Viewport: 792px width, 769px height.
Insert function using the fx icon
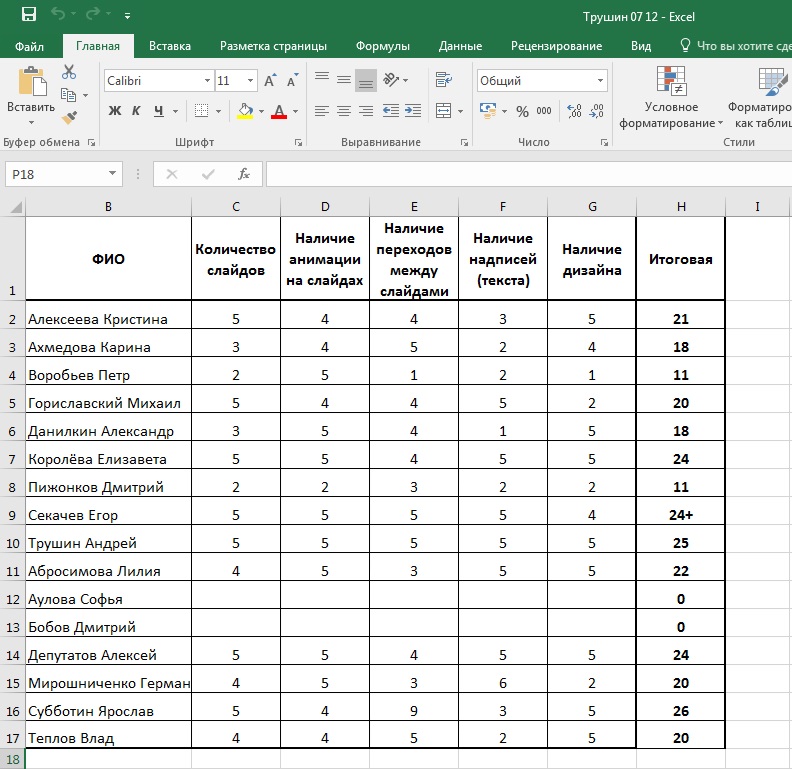[x=244, y=174]
